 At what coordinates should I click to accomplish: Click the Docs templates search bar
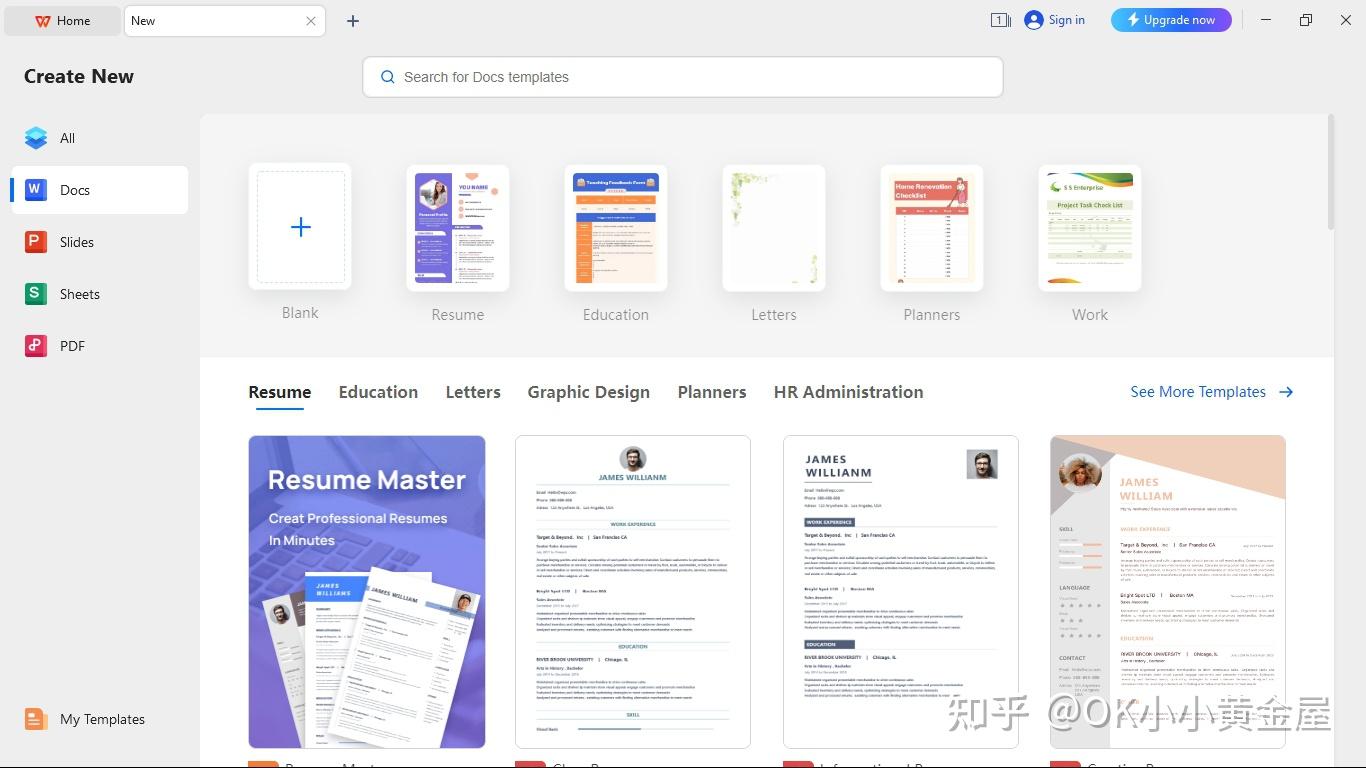pos(683,77)
